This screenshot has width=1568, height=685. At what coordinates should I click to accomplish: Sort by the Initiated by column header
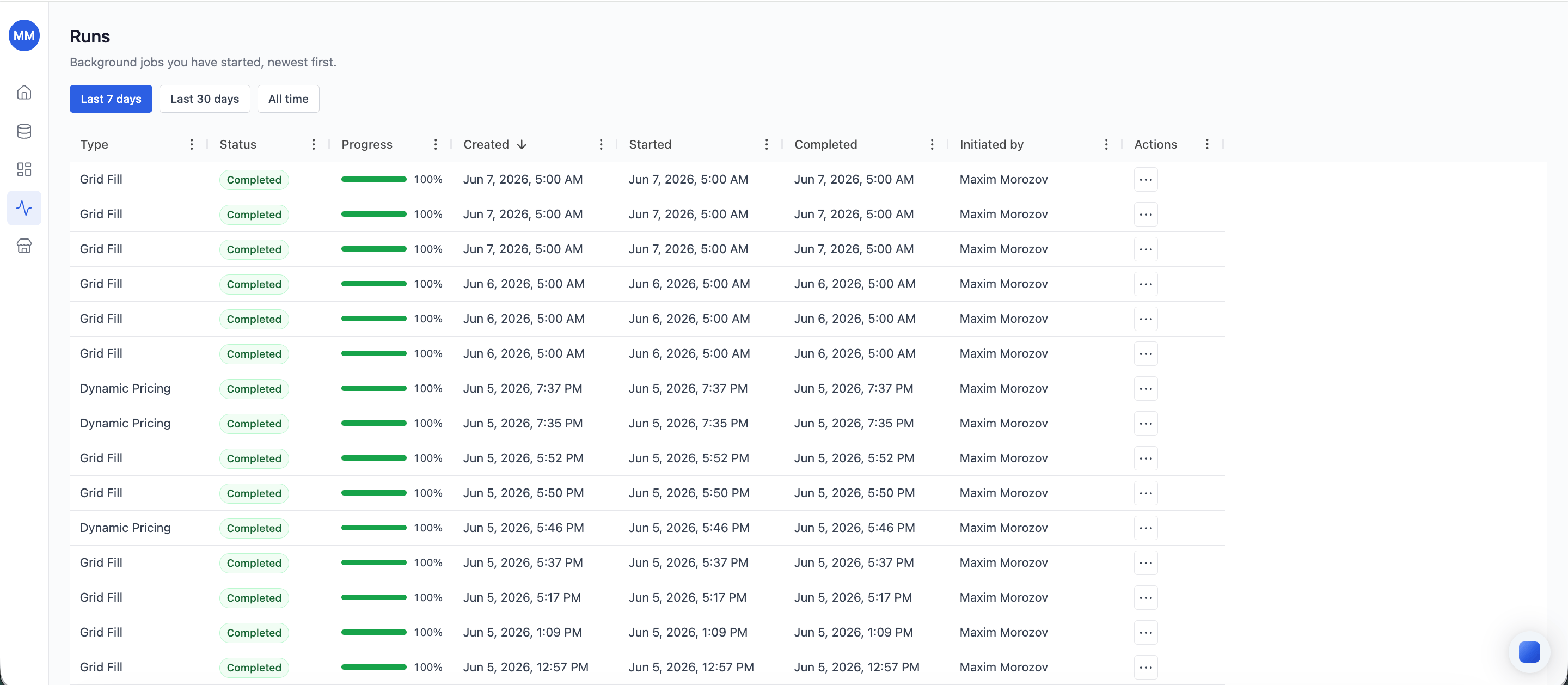(x=991, y=144)
